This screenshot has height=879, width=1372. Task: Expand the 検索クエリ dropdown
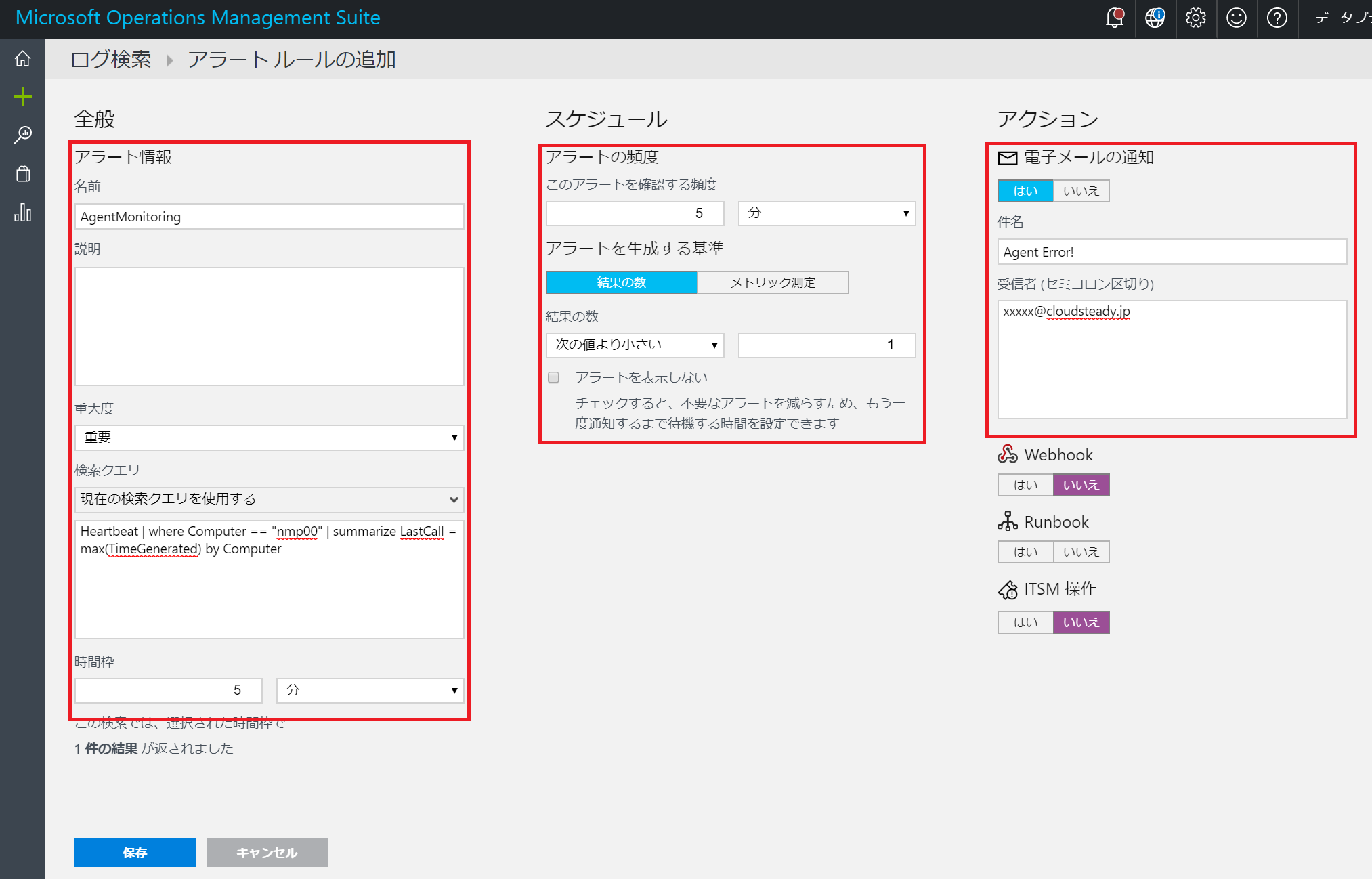(269, 499)
